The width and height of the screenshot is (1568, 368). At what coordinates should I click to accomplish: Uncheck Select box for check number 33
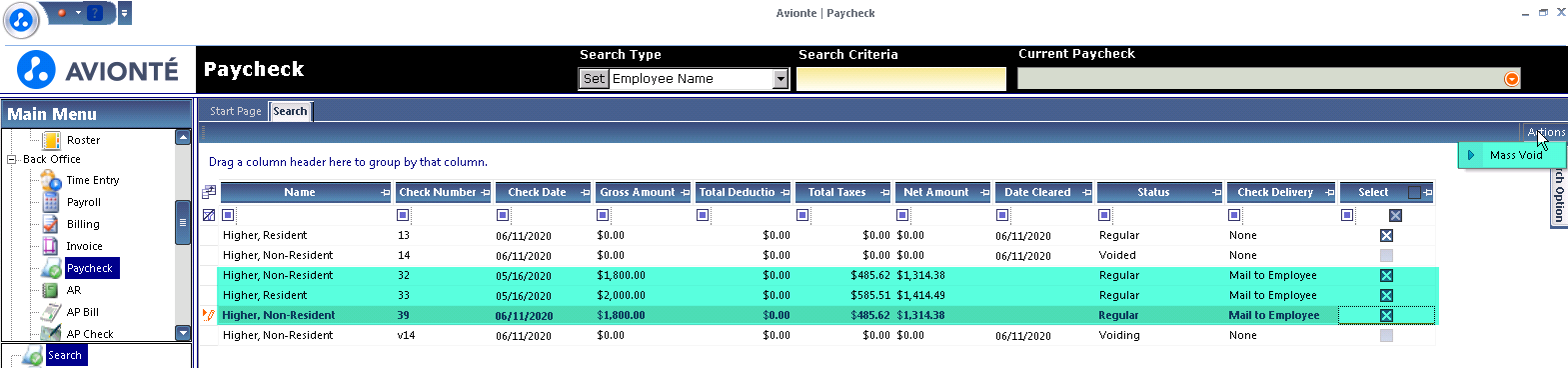coord(1386,295)
